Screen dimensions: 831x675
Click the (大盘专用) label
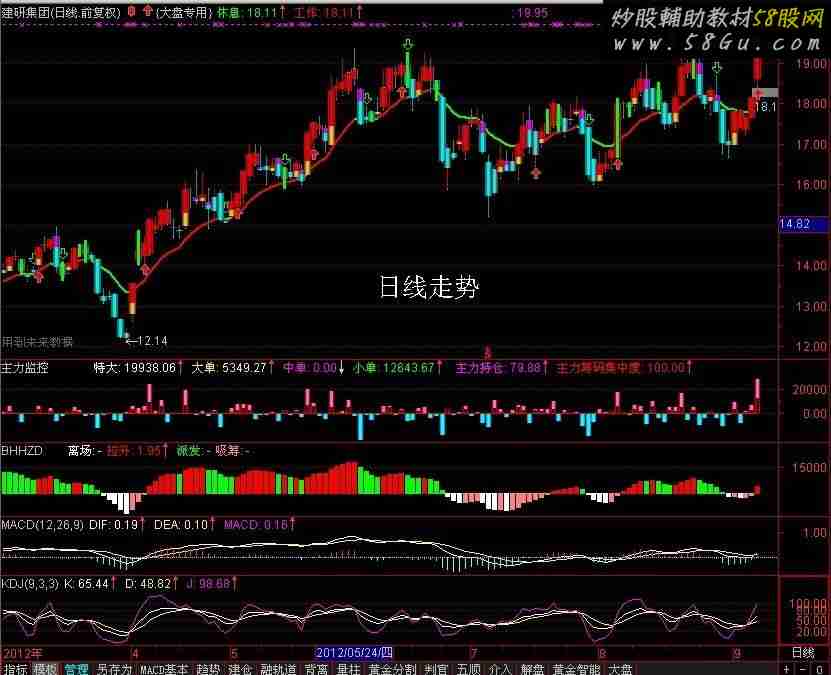click(184, 12)
